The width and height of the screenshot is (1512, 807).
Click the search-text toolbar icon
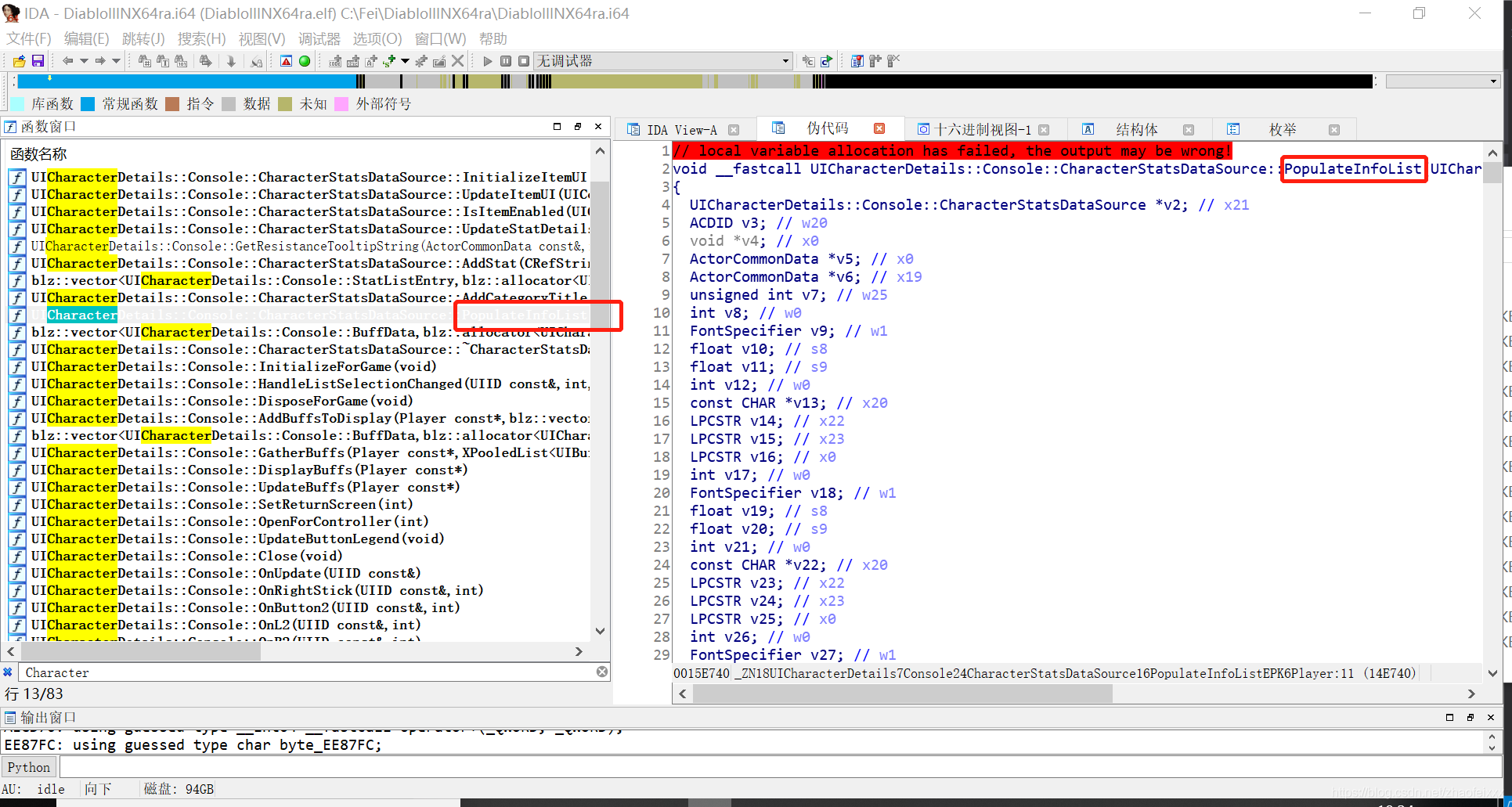click(x=163, y=61)
